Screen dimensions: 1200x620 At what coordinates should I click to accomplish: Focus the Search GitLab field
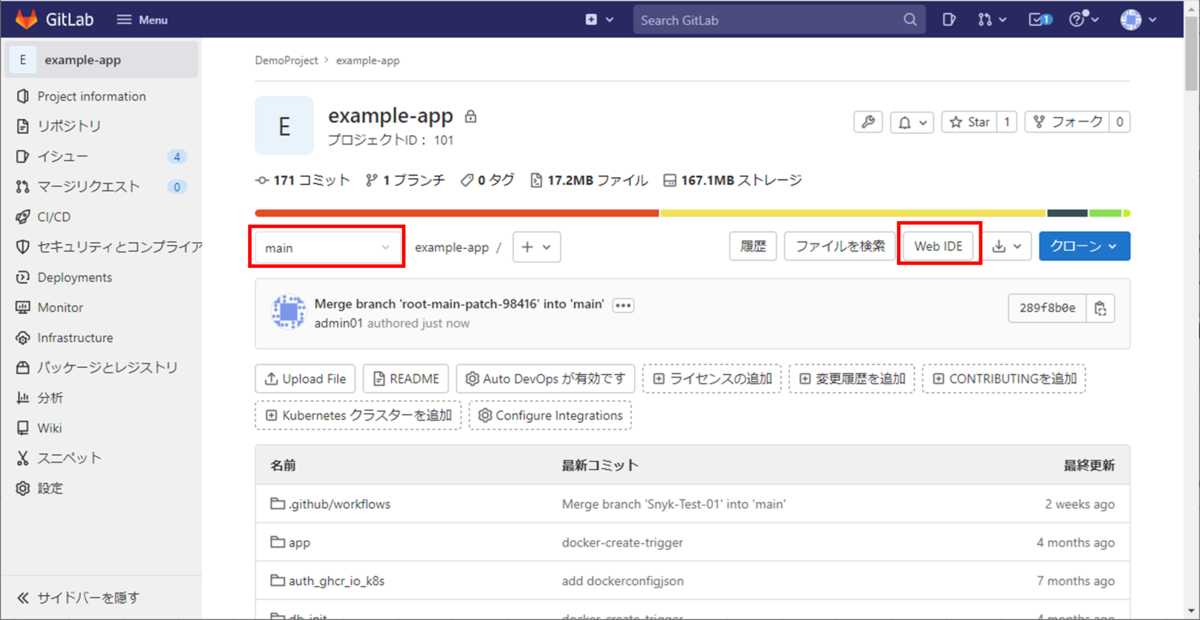777,19
